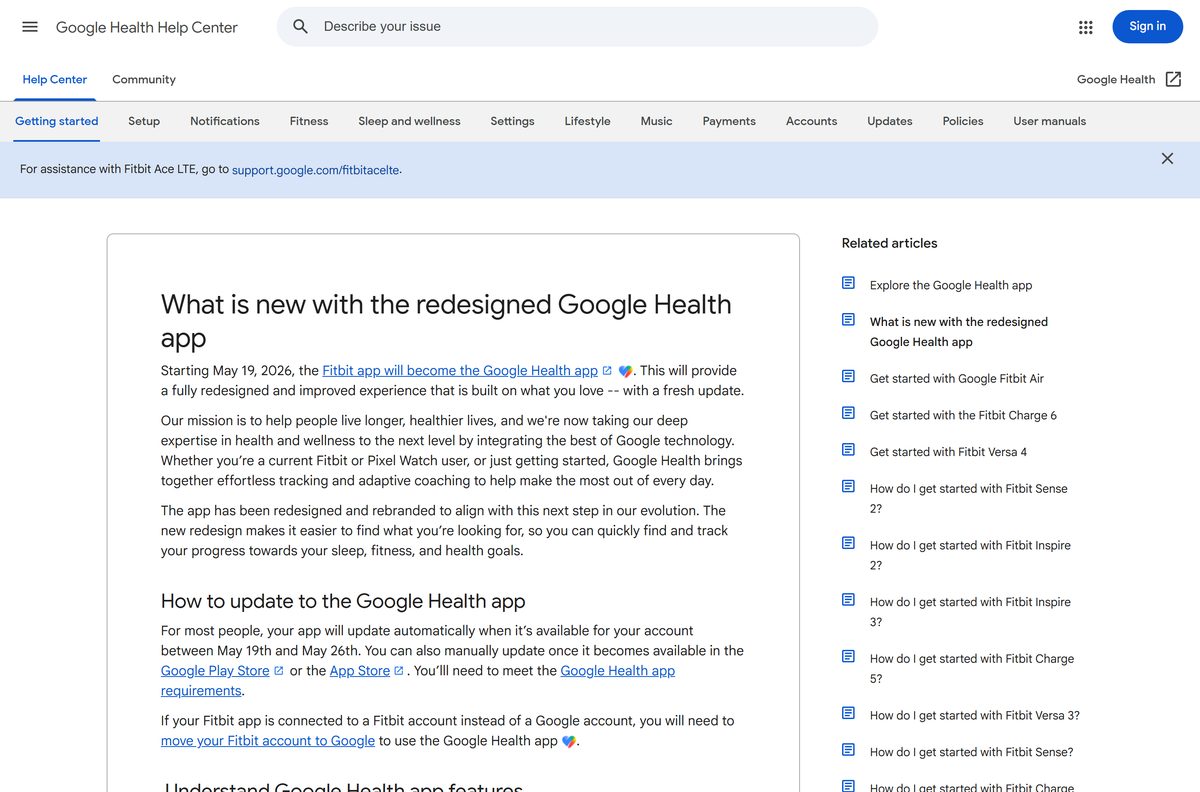The image size is (1200, 792).
Task: Click article icon beside Fitbit Charge 6
Action: pos(848,413)
